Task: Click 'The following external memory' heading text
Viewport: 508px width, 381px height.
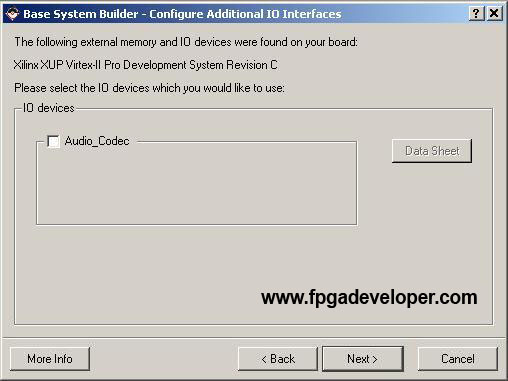Action: click(x=186, y=42)
